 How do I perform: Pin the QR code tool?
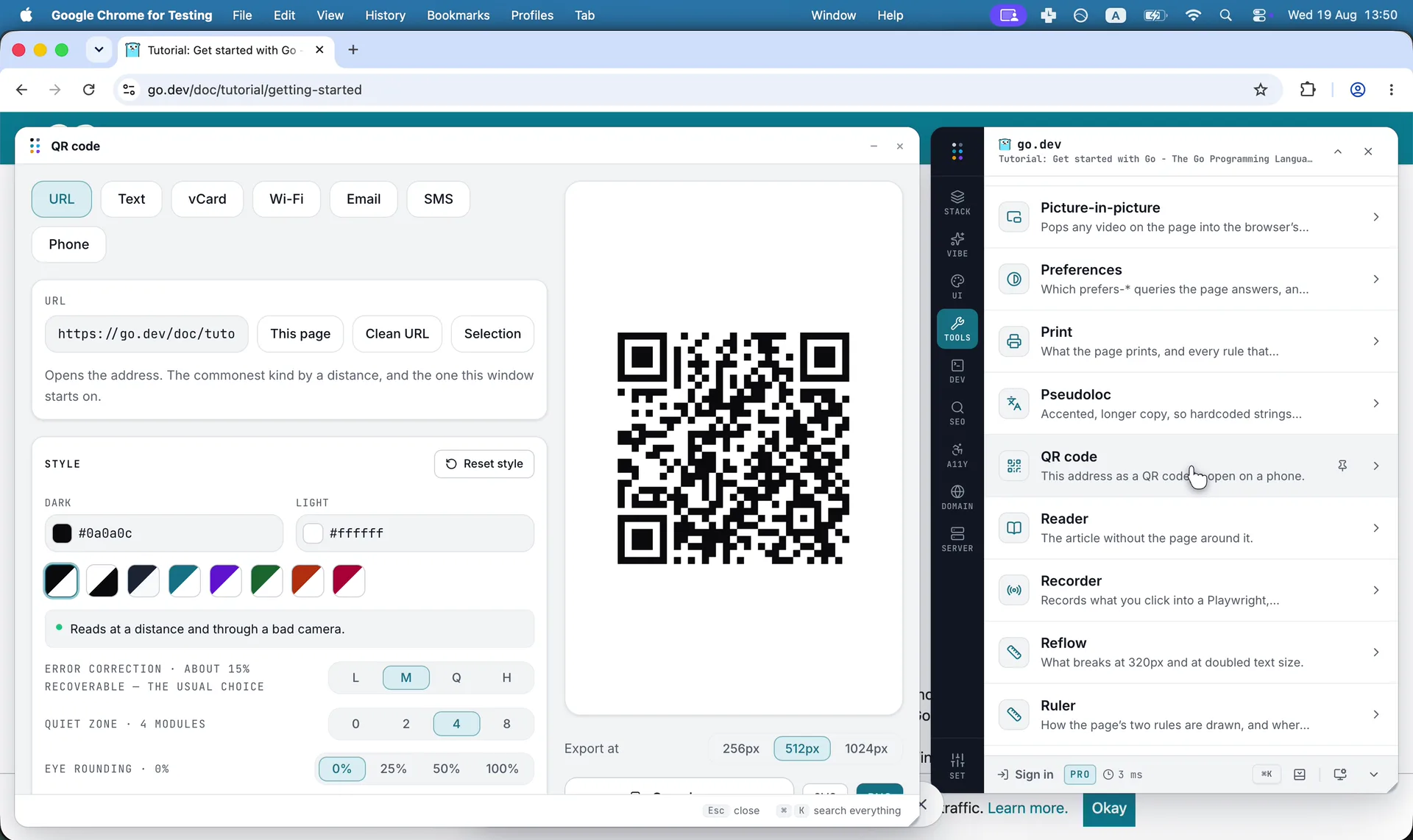pyautogui.click(x=1342, y=466)
